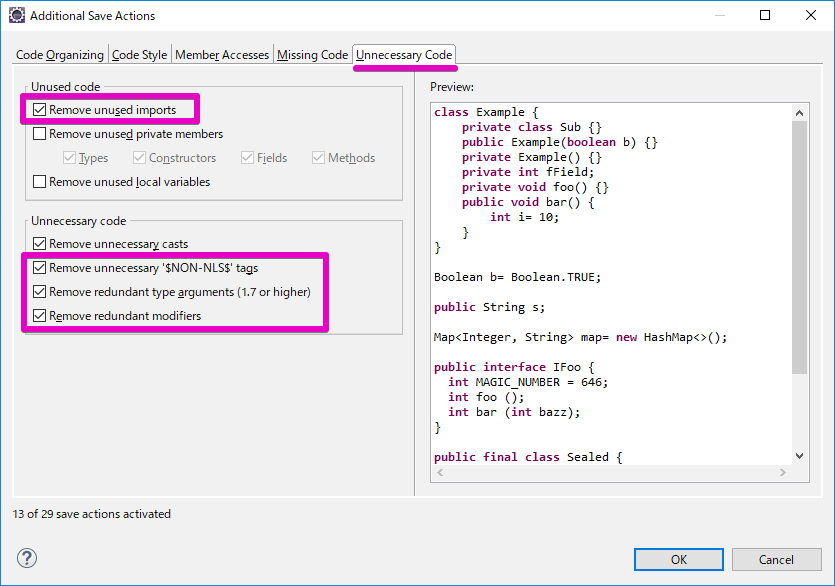835x586 pixels.
Task: Click horizontal scrollbar right arrow in preview
Action: (x=782, y=473)
